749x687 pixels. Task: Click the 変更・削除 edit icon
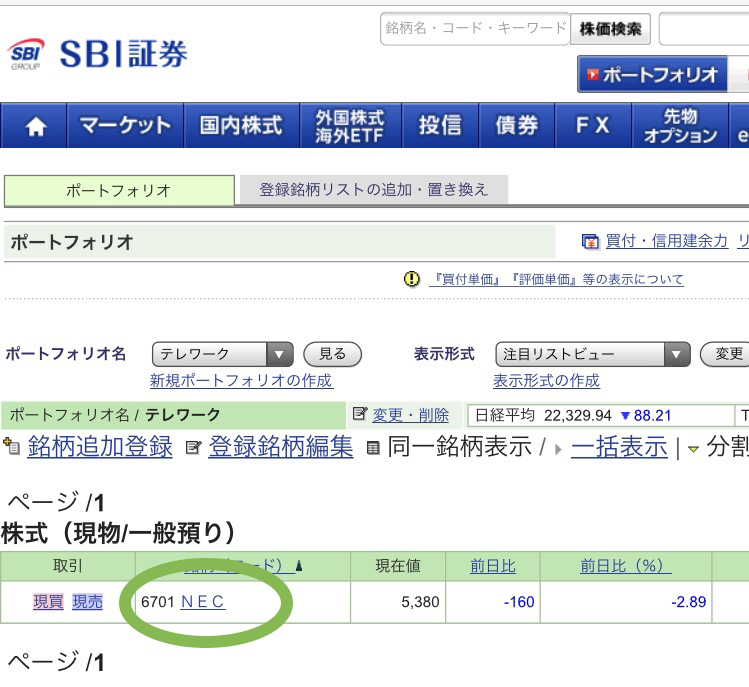(x=360, y=413)
